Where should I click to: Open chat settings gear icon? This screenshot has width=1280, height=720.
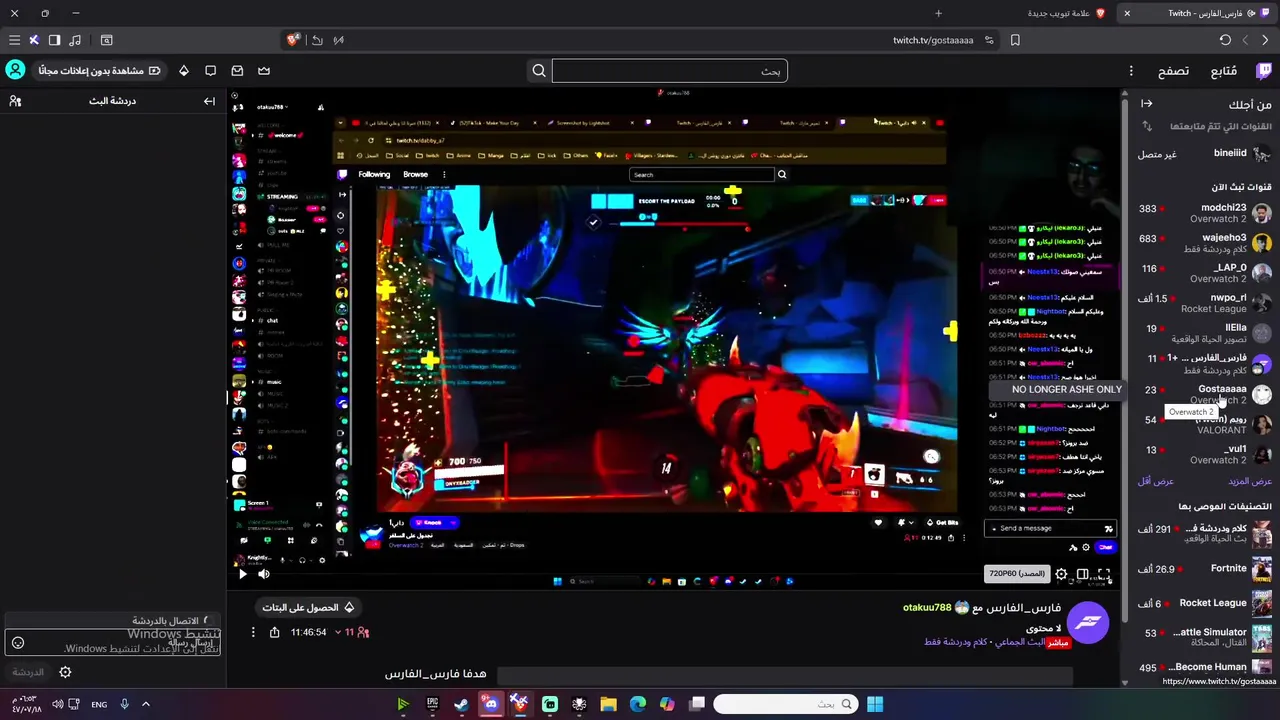click(x=65, y=672)
